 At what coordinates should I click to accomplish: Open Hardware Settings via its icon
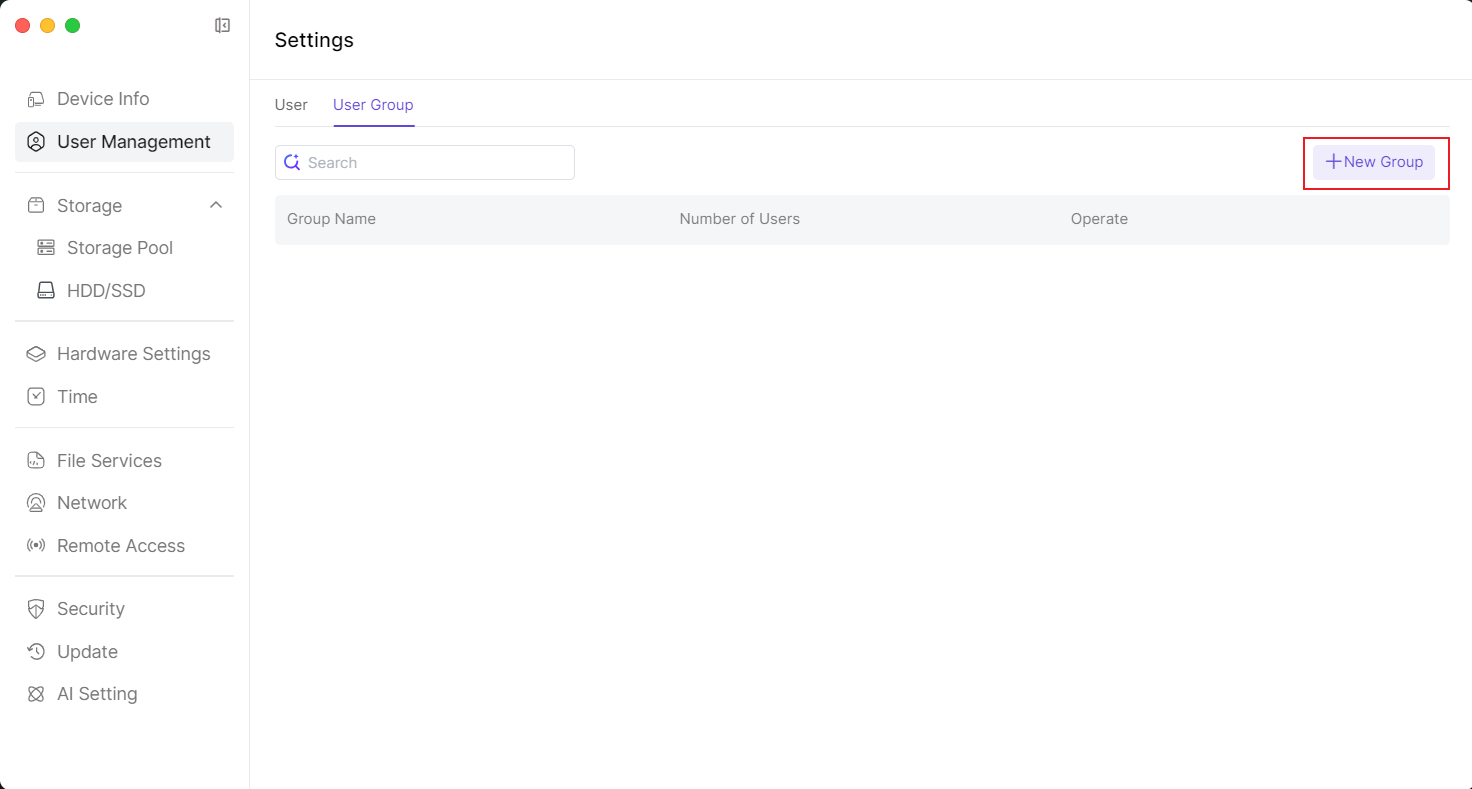point(36,354)
